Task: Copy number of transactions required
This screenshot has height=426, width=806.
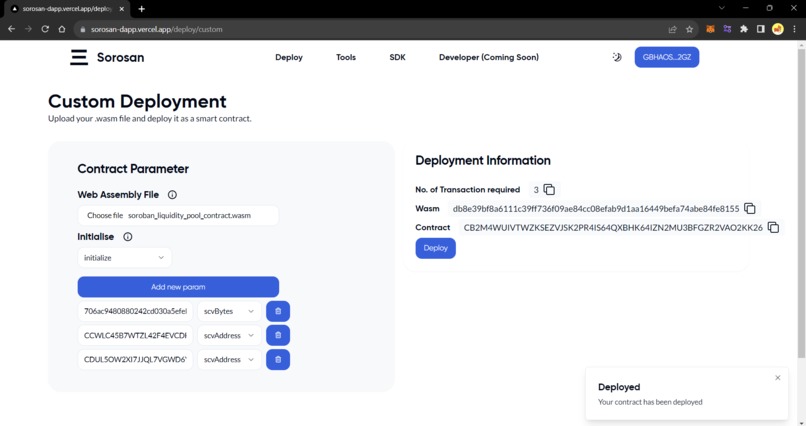Action: [549, 190]
